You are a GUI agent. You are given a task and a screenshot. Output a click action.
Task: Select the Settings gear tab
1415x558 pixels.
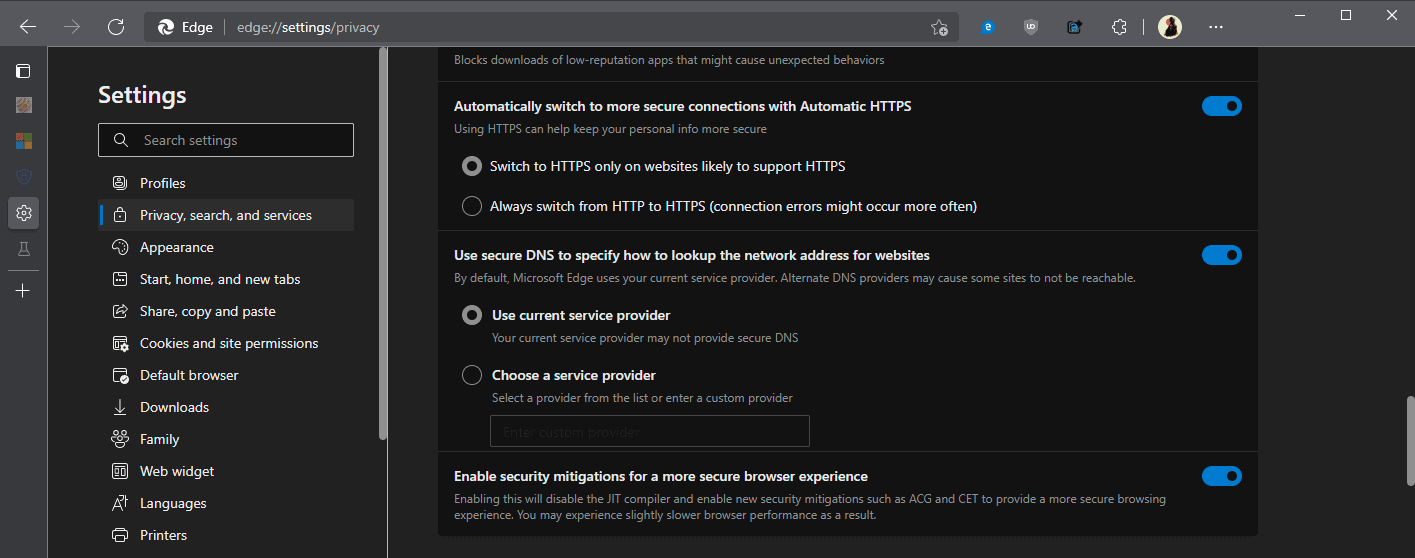tap(24, 212)
